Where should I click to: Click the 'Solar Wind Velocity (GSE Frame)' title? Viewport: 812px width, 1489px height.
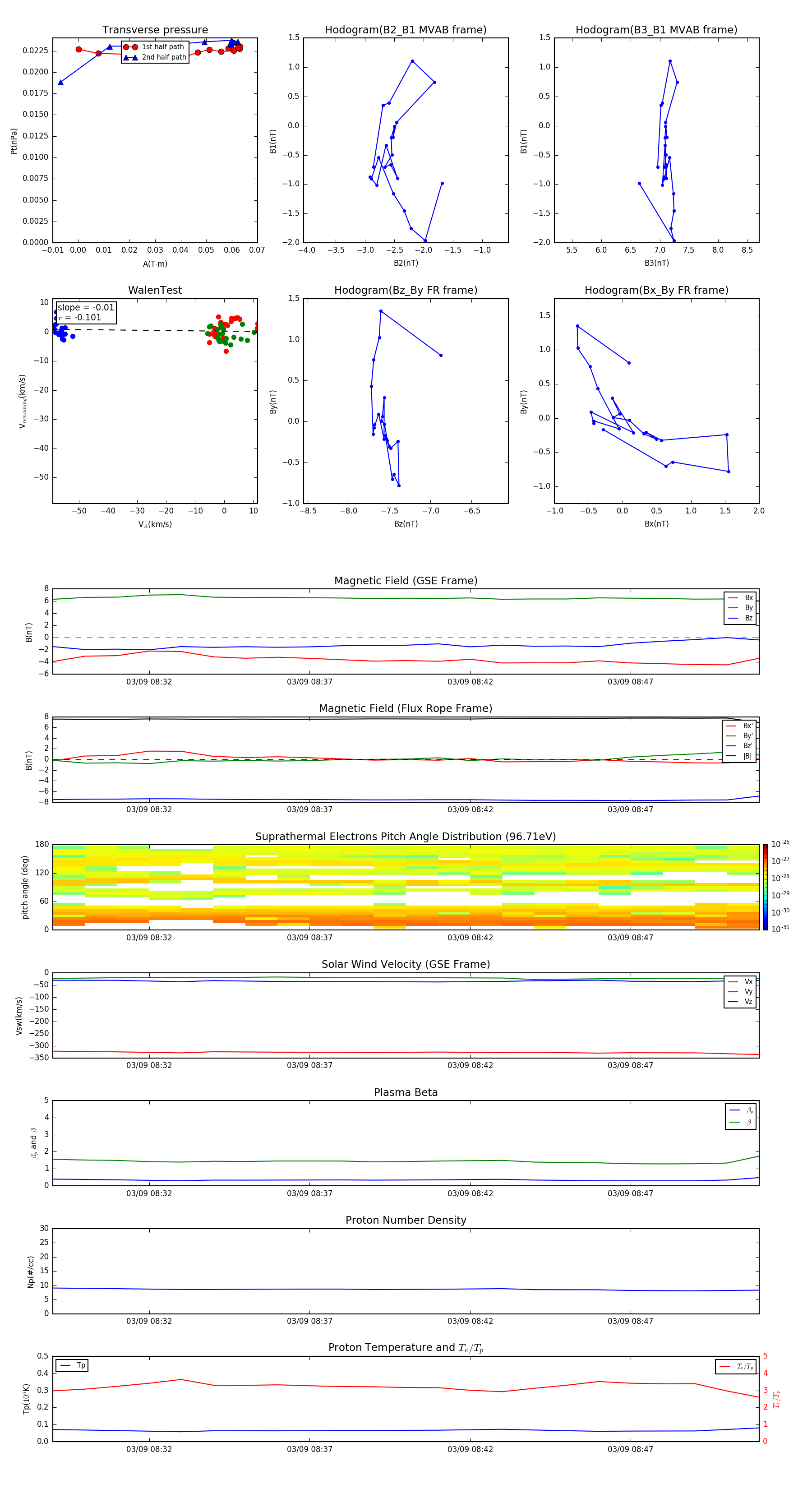pyautogui.click(x=406, y=964)
